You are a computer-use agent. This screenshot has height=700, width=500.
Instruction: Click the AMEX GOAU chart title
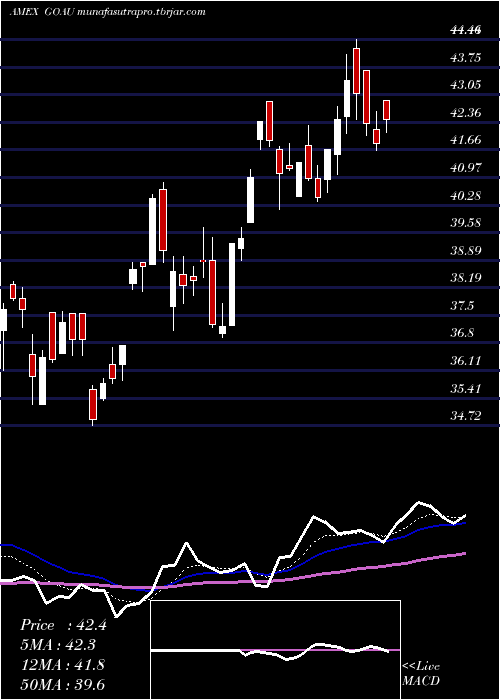coord(107,12)
